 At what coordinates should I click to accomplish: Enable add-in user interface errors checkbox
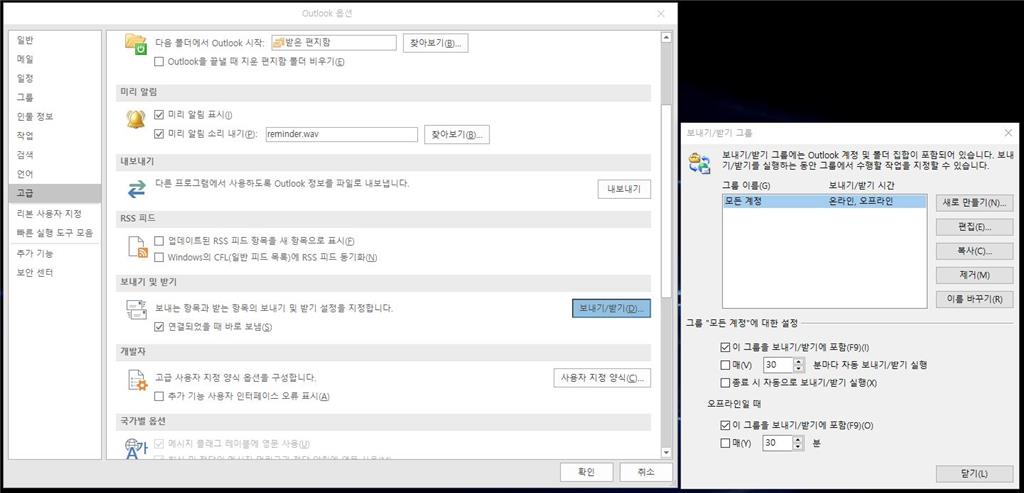[158, 396]
